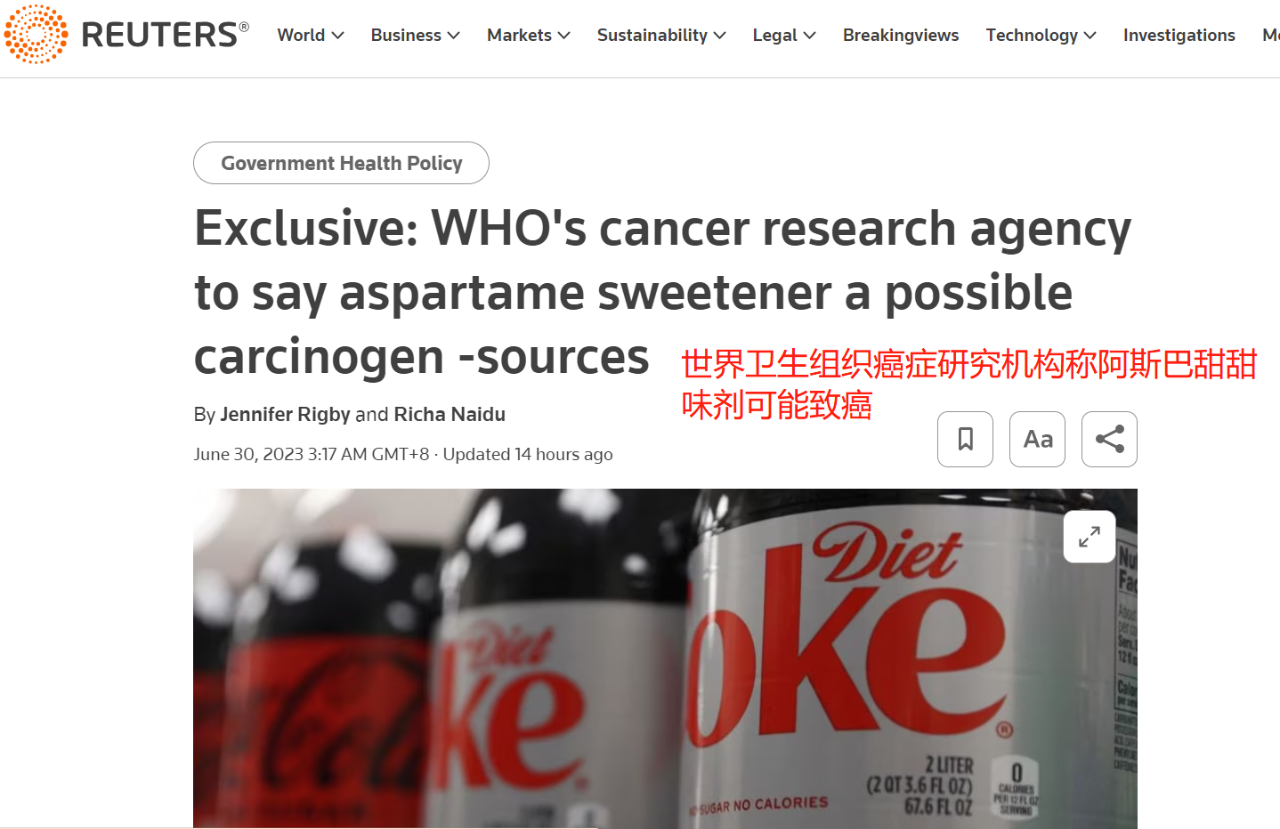Image resolution: width=1280 pixels, height=829 pixels.
Task: Open the Government Health Policy tag
Action: click(341, 163)
